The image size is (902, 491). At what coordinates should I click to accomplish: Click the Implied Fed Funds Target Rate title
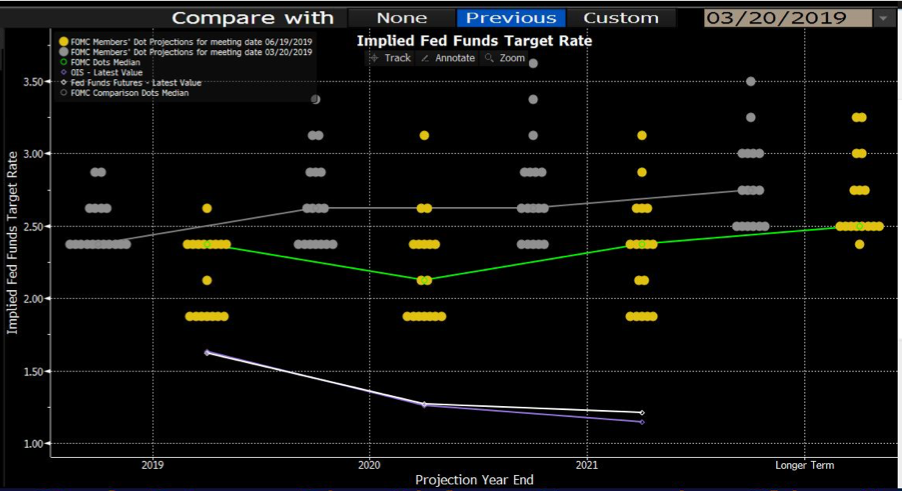474,41
